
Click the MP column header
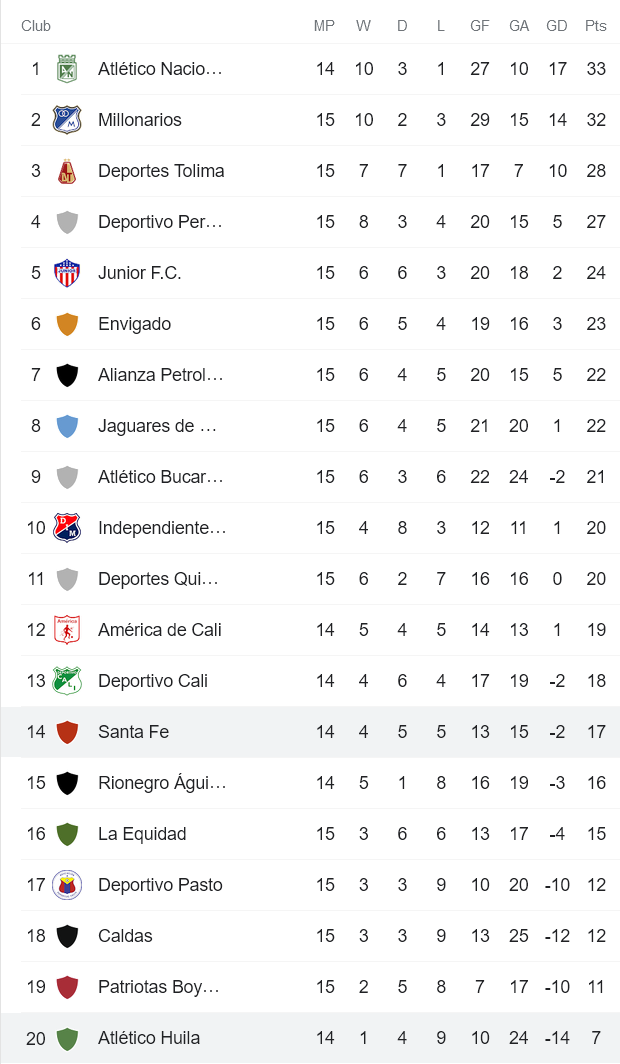pyautogui.click(x=325, y=27)
